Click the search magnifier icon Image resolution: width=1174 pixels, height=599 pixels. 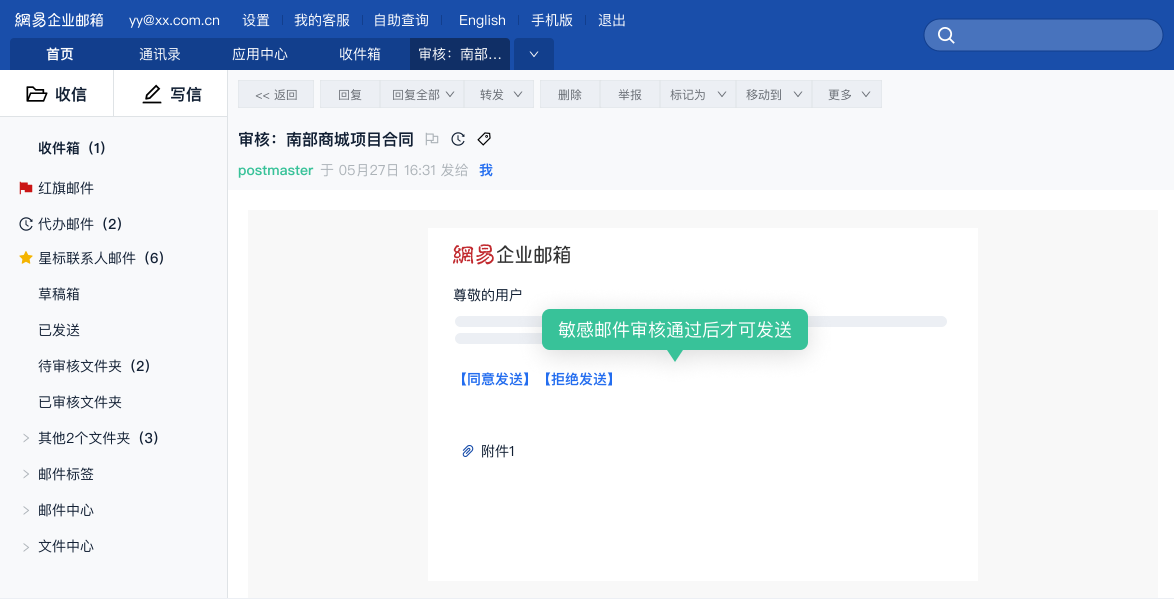(x=946, y=35)
